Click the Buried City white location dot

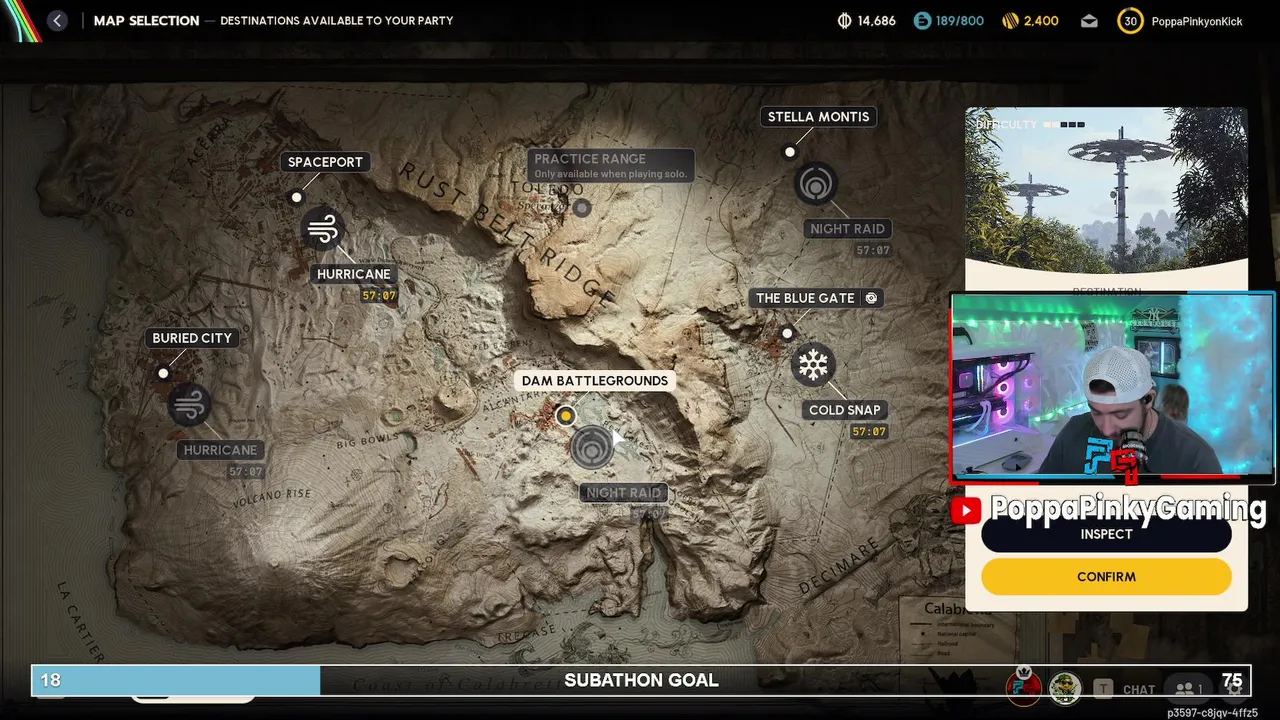(x=163, y=373)
